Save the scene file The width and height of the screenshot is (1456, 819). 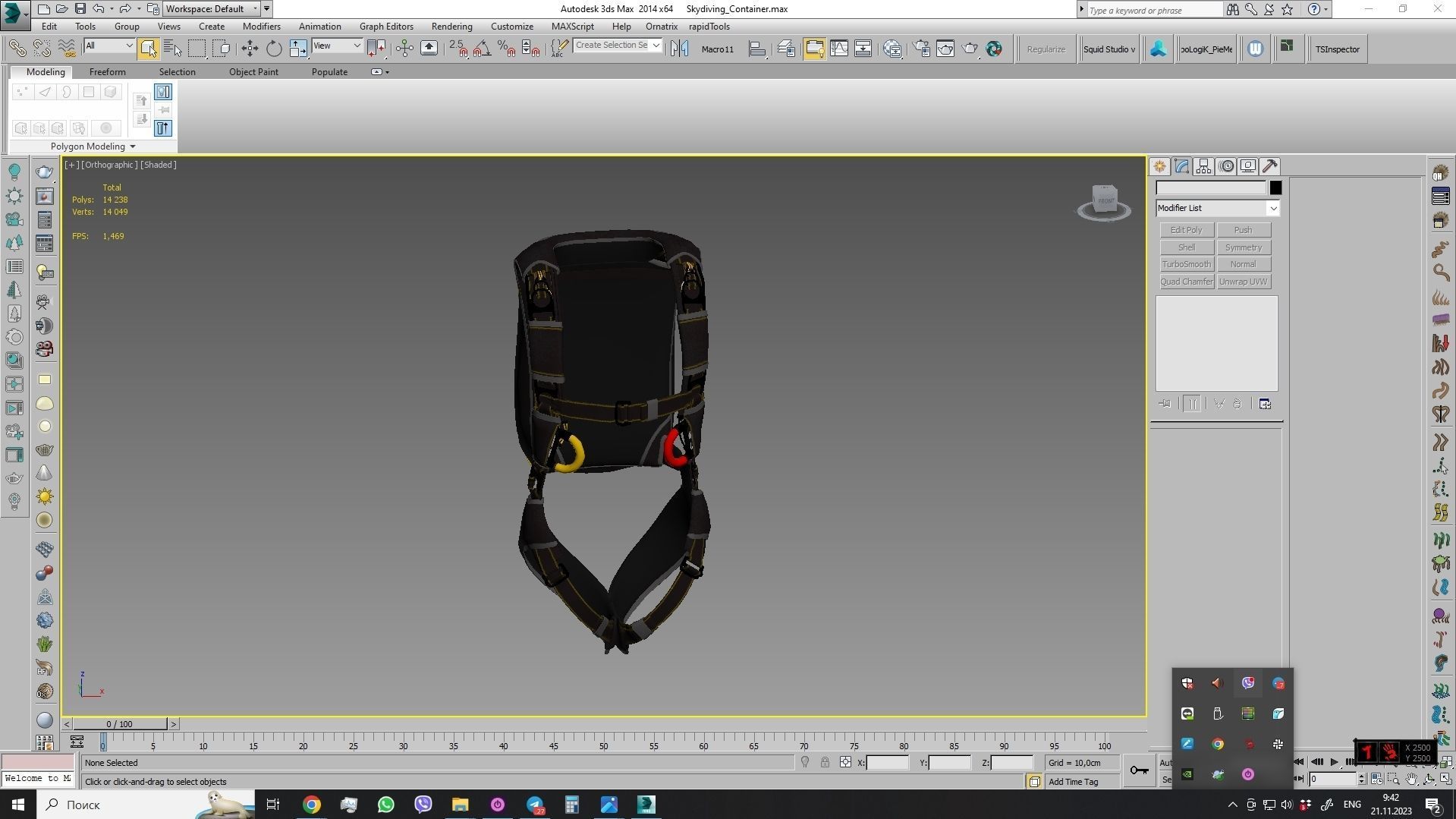(80, 9)
